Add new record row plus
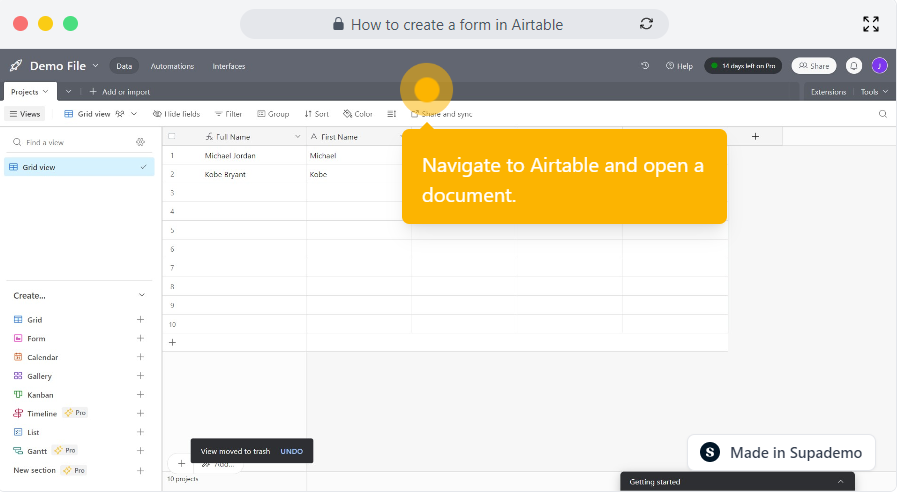900x492 pixels. coord(172,342)
